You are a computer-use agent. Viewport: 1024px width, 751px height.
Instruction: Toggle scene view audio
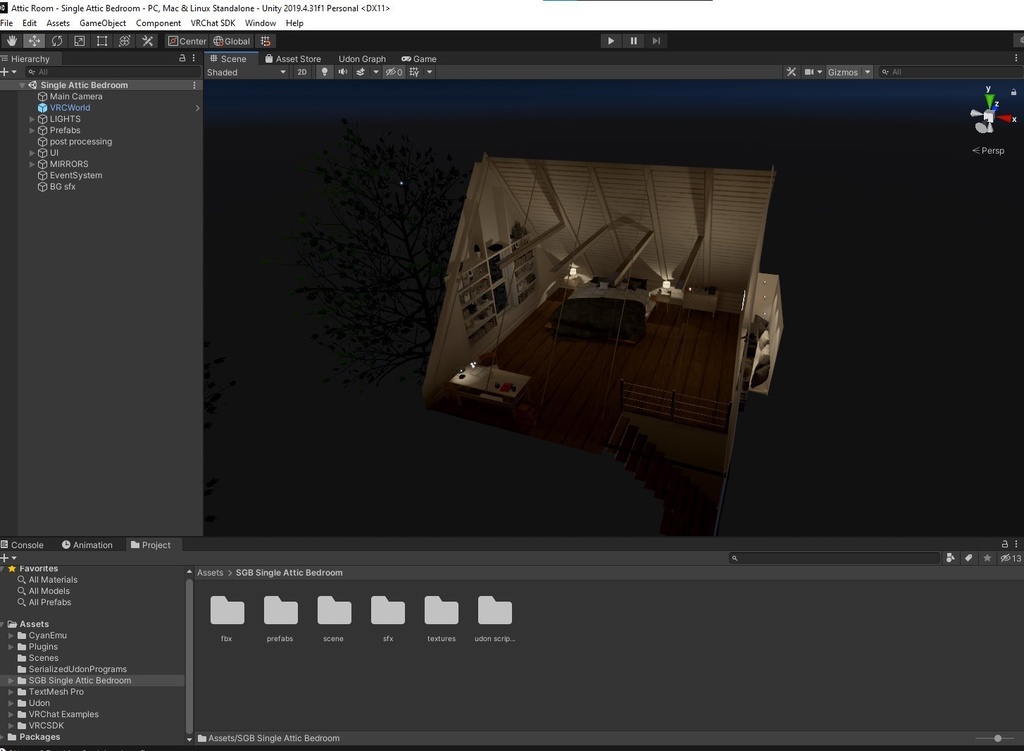[343, 72]
